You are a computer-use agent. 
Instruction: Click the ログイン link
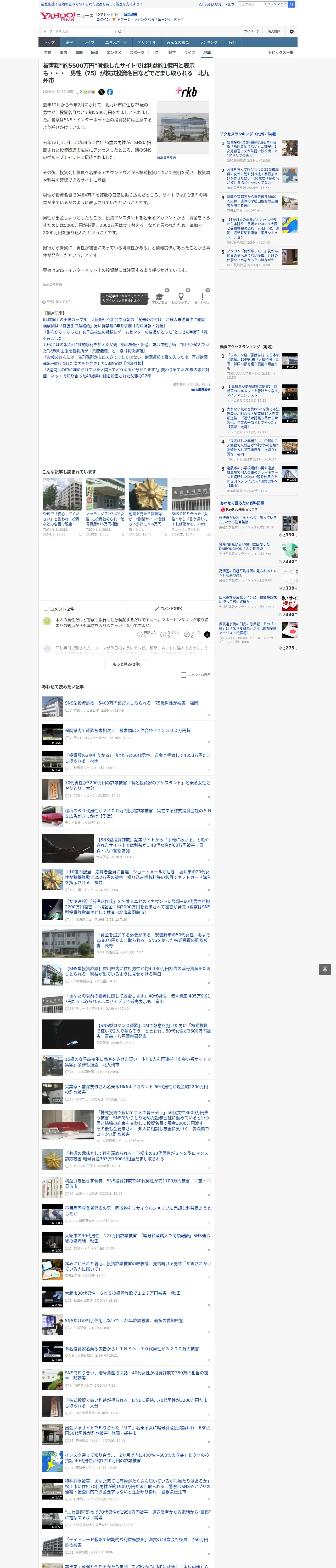103,20
